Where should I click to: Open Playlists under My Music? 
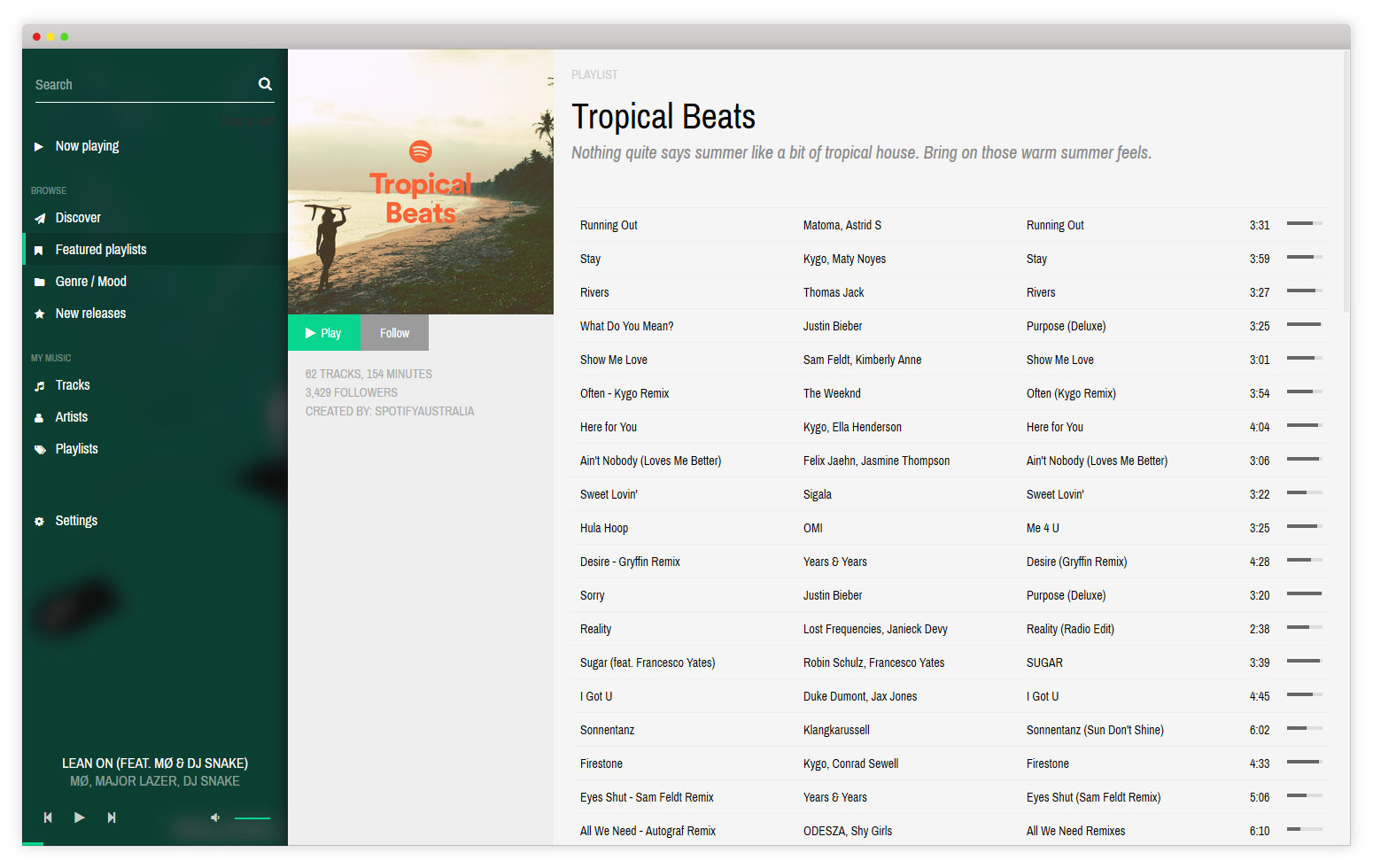(76, 449)
